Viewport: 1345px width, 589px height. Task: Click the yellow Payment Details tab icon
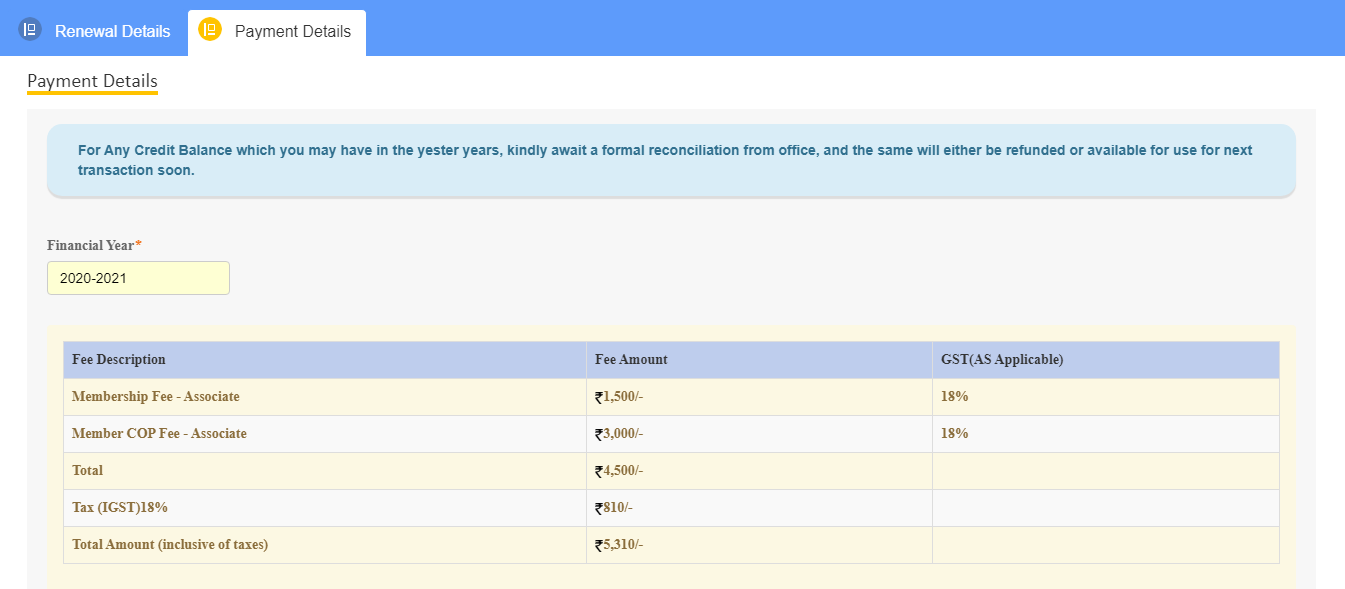[210, 30]
